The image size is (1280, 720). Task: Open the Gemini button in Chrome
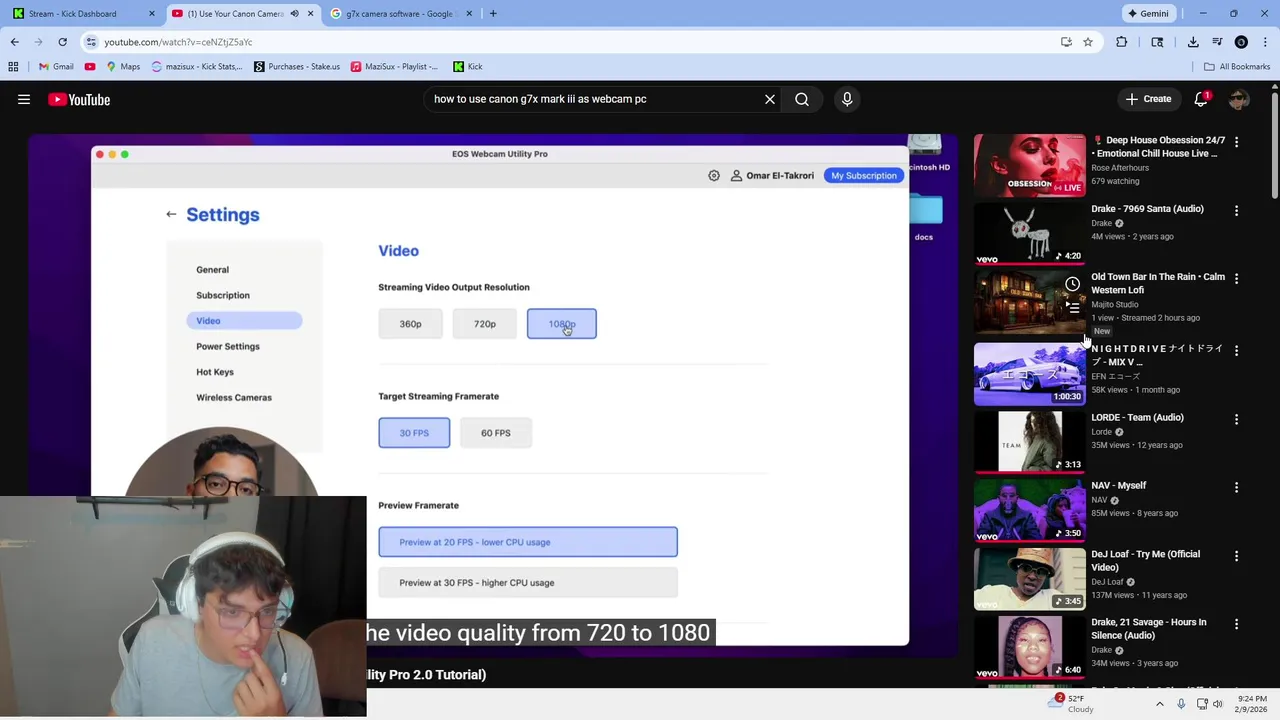point(1148,14)
